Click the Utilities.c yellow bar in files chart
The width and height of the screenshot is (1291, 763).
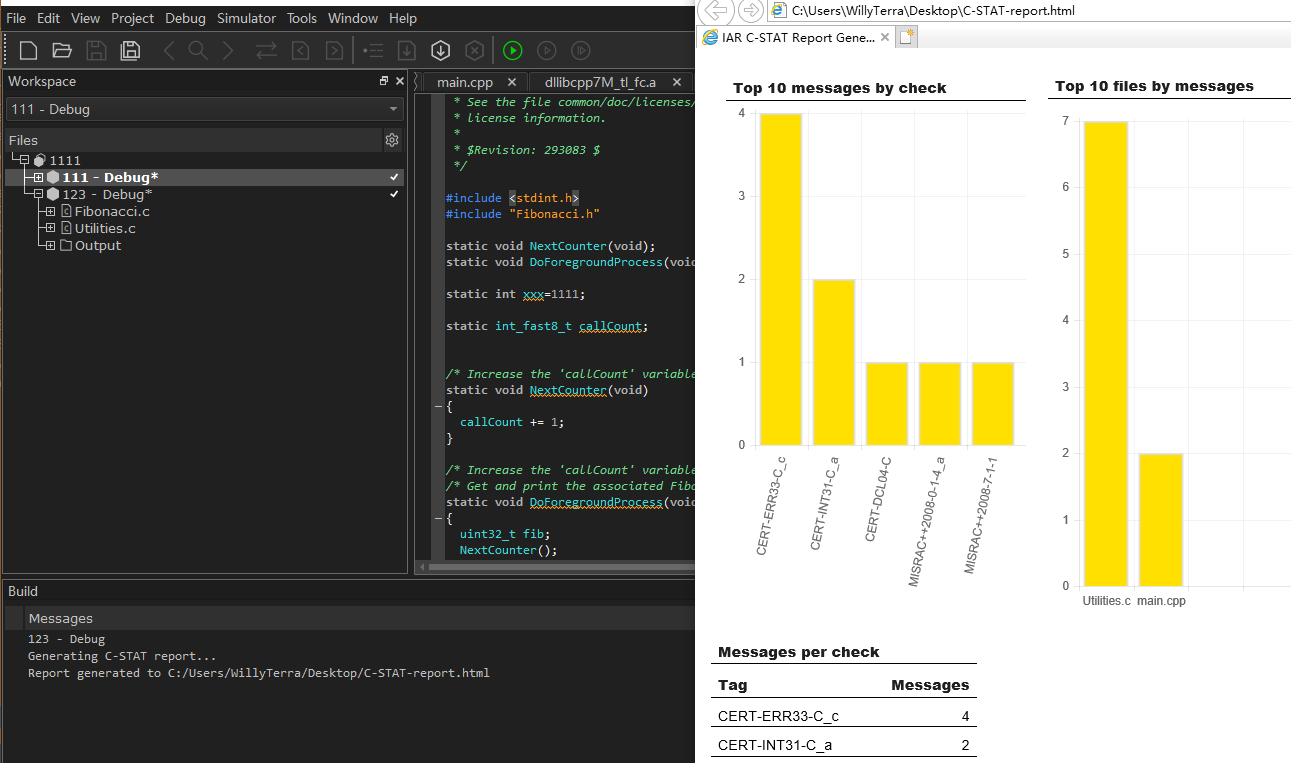coord(1106,353)
